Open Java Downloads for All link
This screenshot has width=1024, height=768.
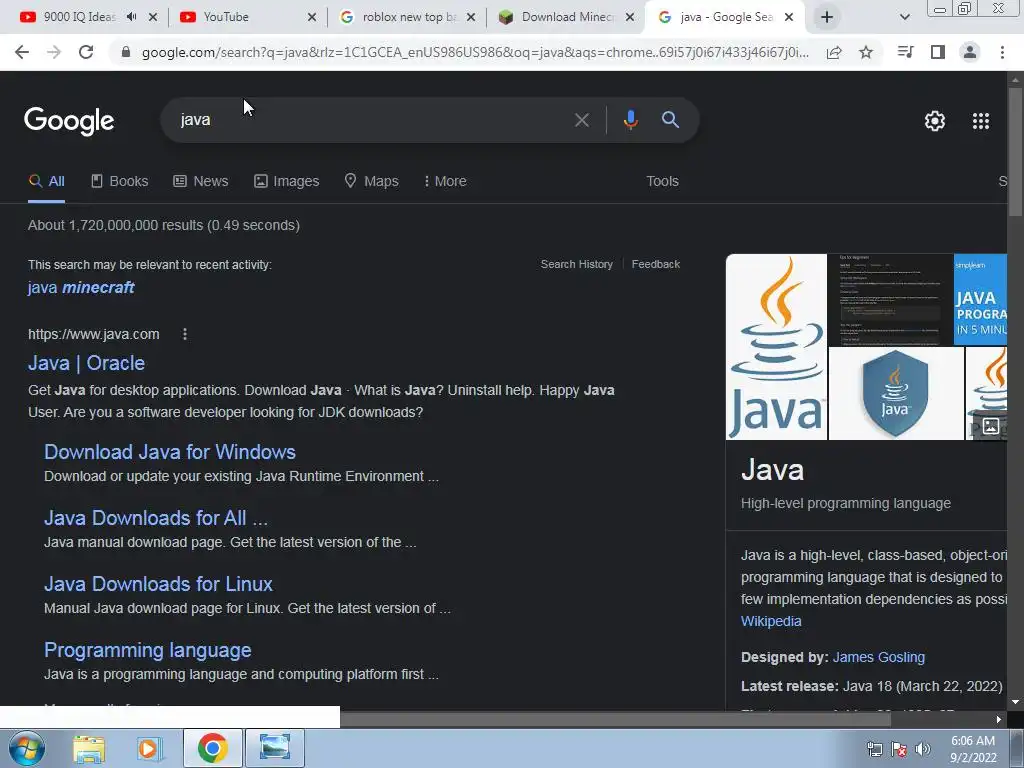[x=155, y=518]
